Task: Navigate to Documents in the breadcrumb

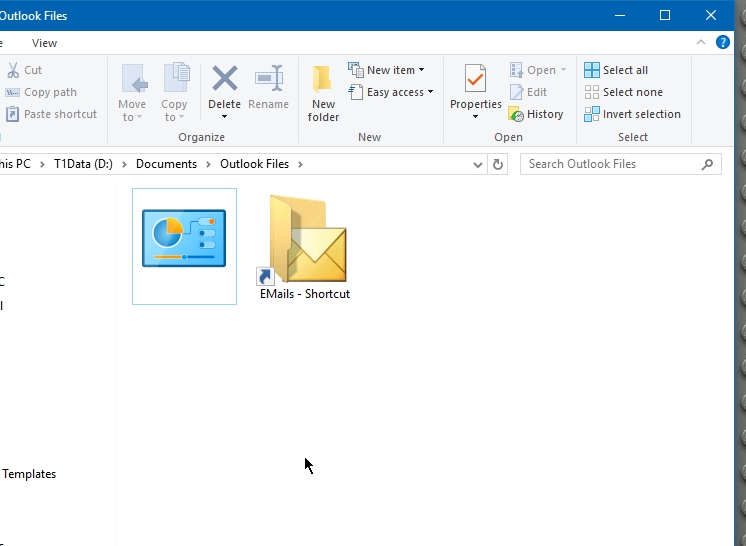Action: 166,164
